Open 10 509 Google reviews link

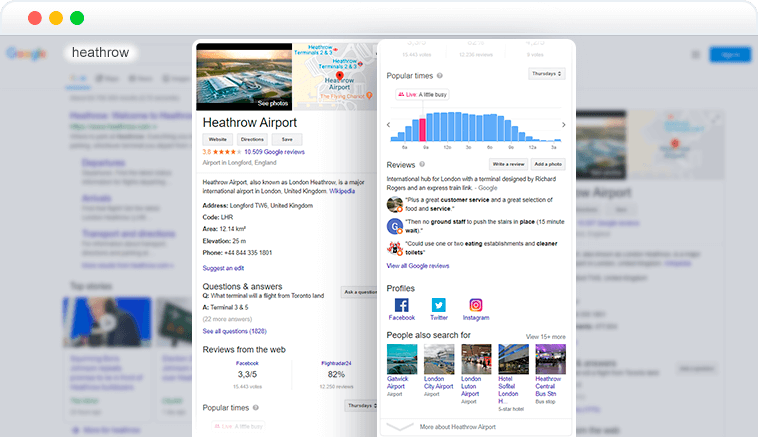(275, 152)
